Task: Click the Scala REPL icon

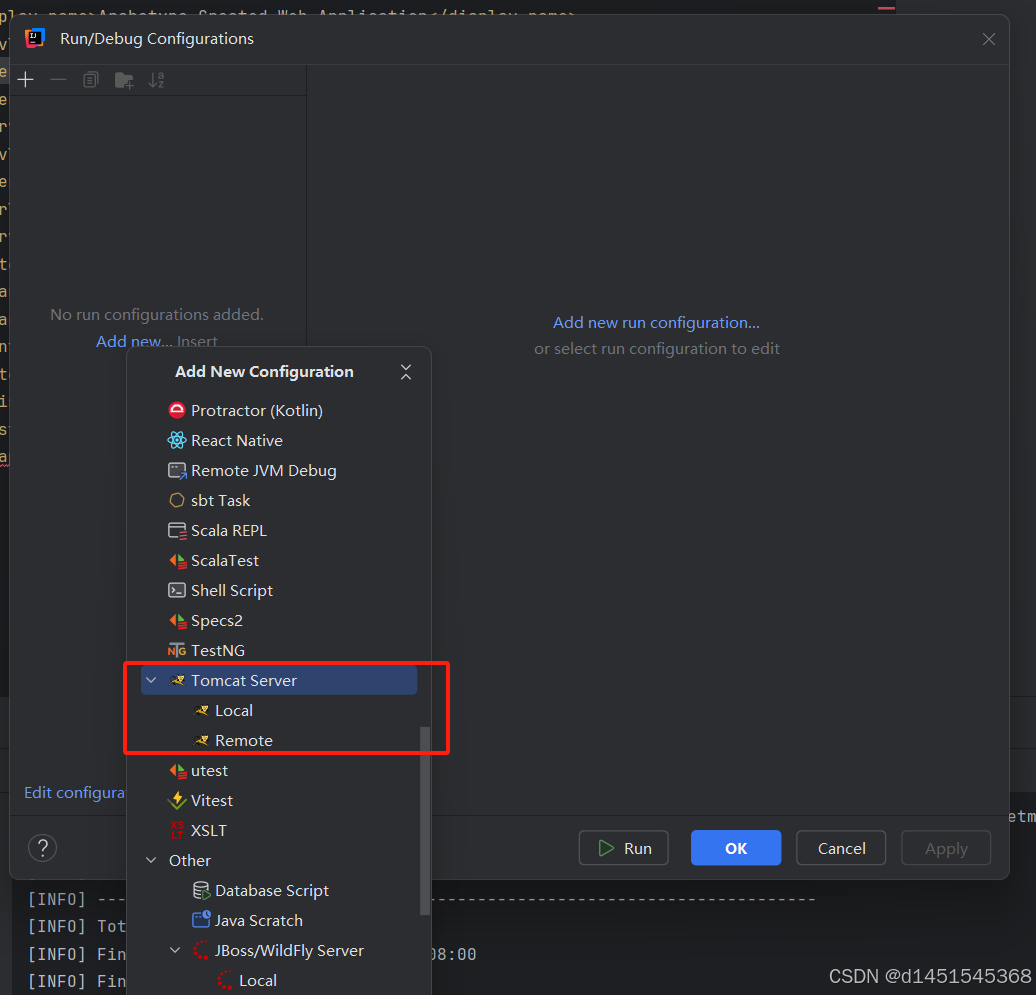Action: (x=177, y=531)
